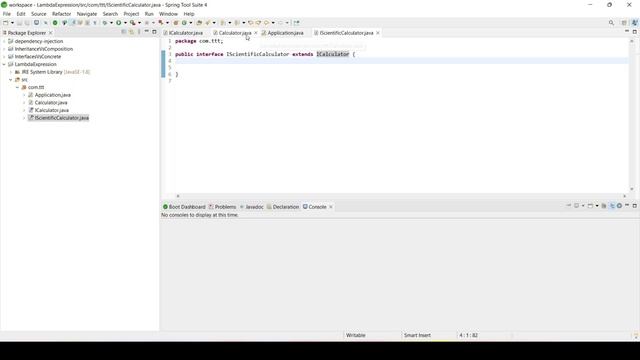The height and width of the screenshot is (360, 640).
Task: Expand the InterfacesVsConcrete project
Action: pos(4,57)
